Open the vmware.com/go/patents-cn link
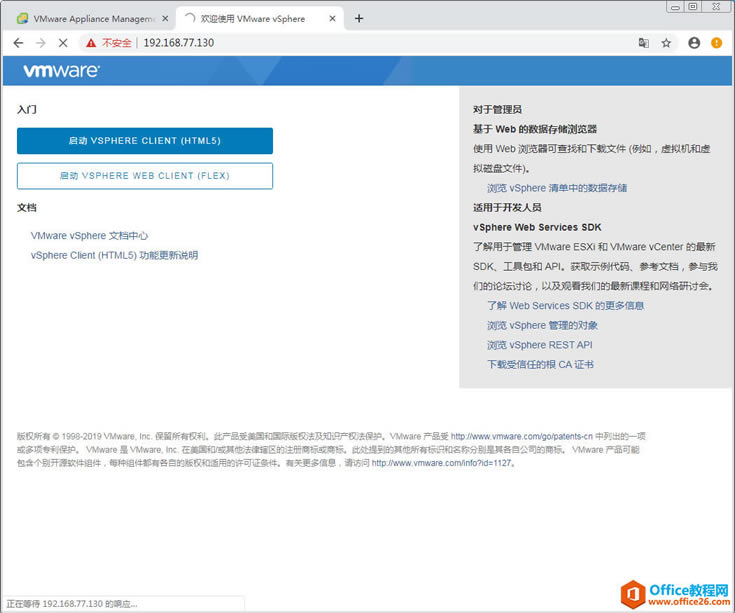 [522, 436]
